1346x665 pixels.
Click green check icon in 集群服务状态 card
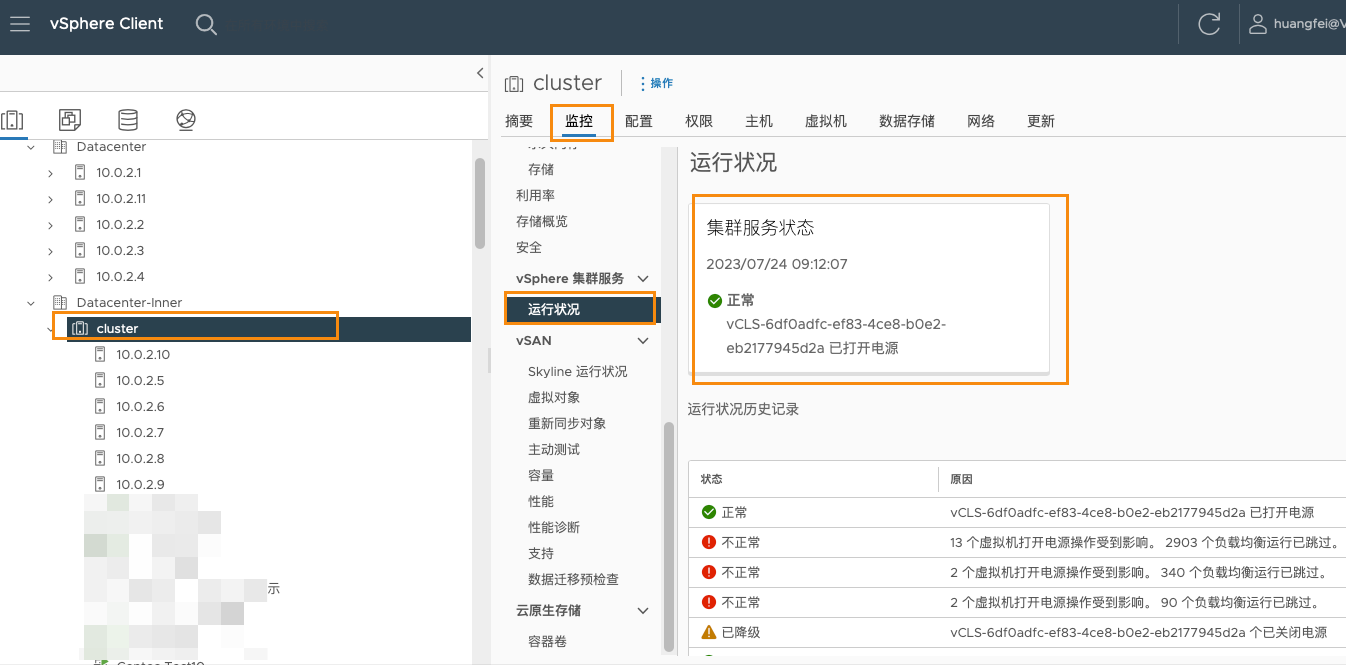[x=714, y=300]
